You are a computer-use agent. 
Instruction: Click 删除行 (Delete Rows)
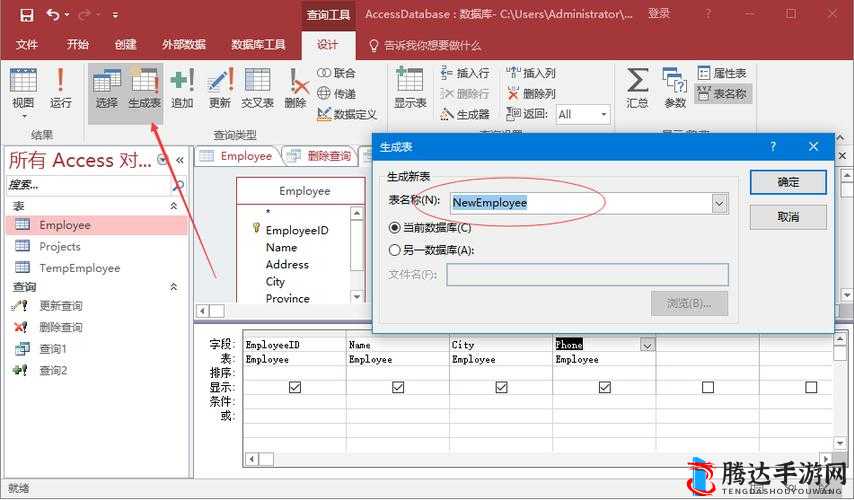pos(465,94)
